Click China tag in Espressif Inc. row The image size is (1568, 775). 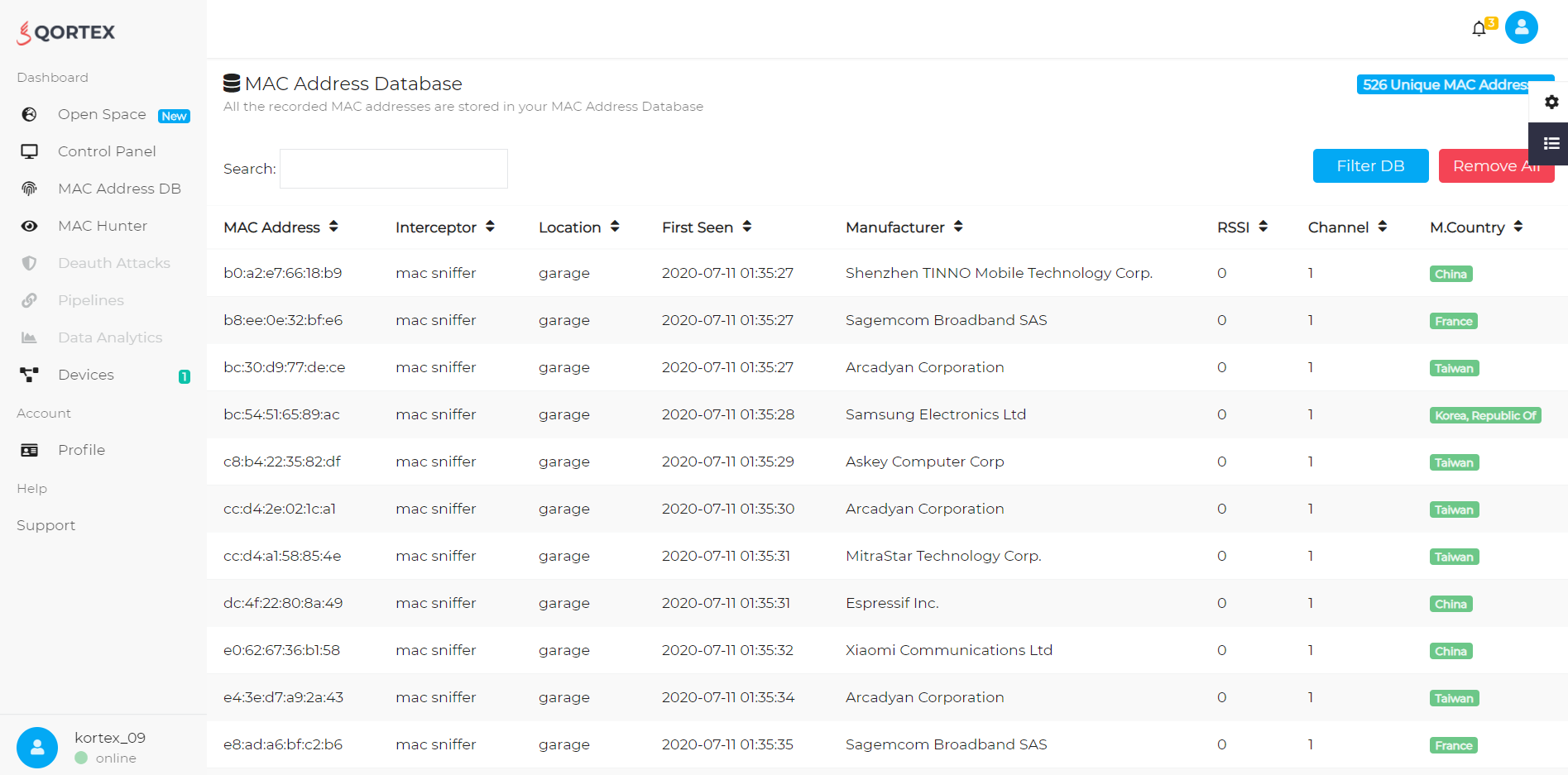(1451, 604)
